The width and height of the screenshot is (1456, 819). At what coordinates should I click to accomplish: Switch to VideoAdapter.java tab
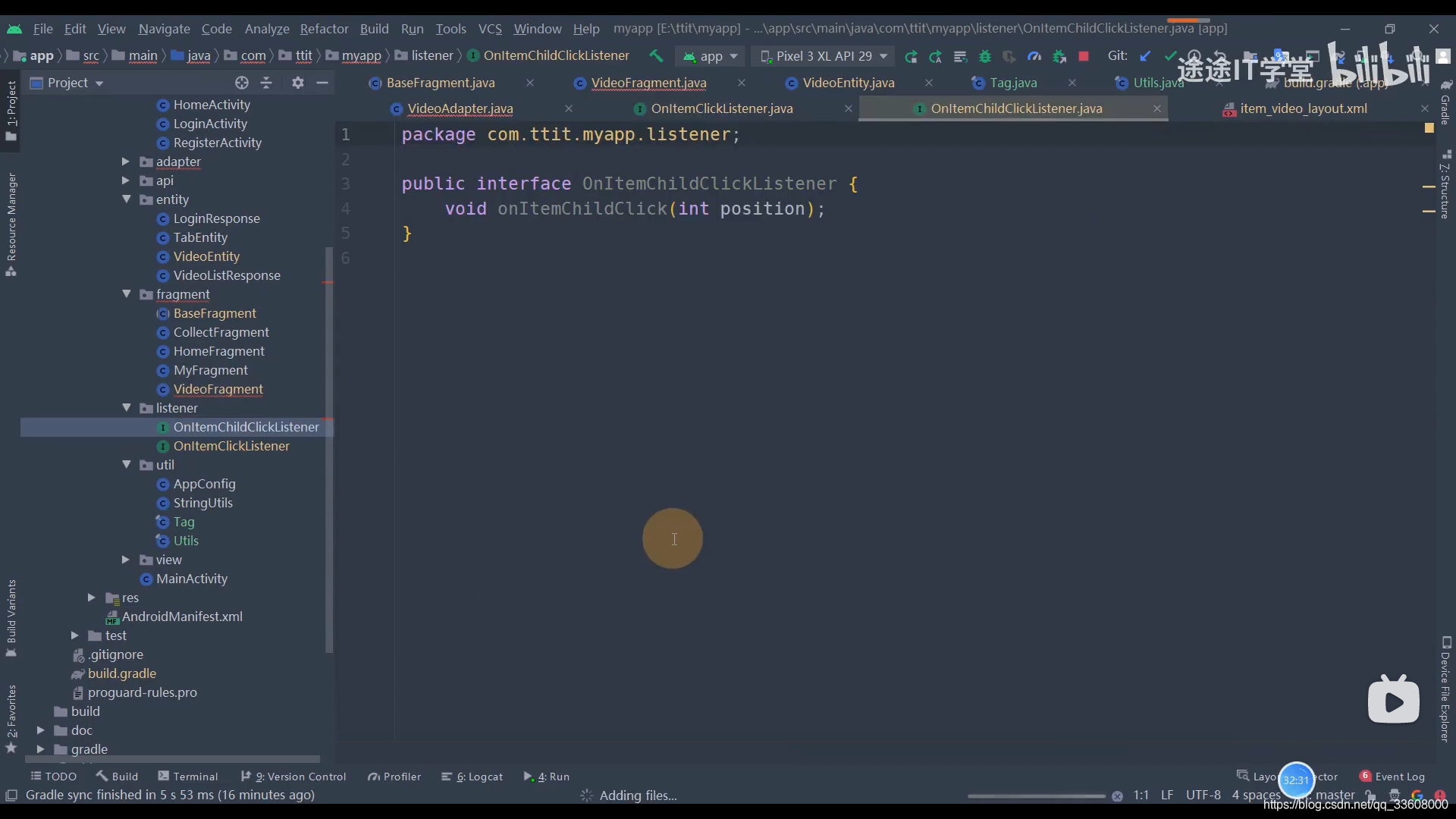click(x=460, y=108)
